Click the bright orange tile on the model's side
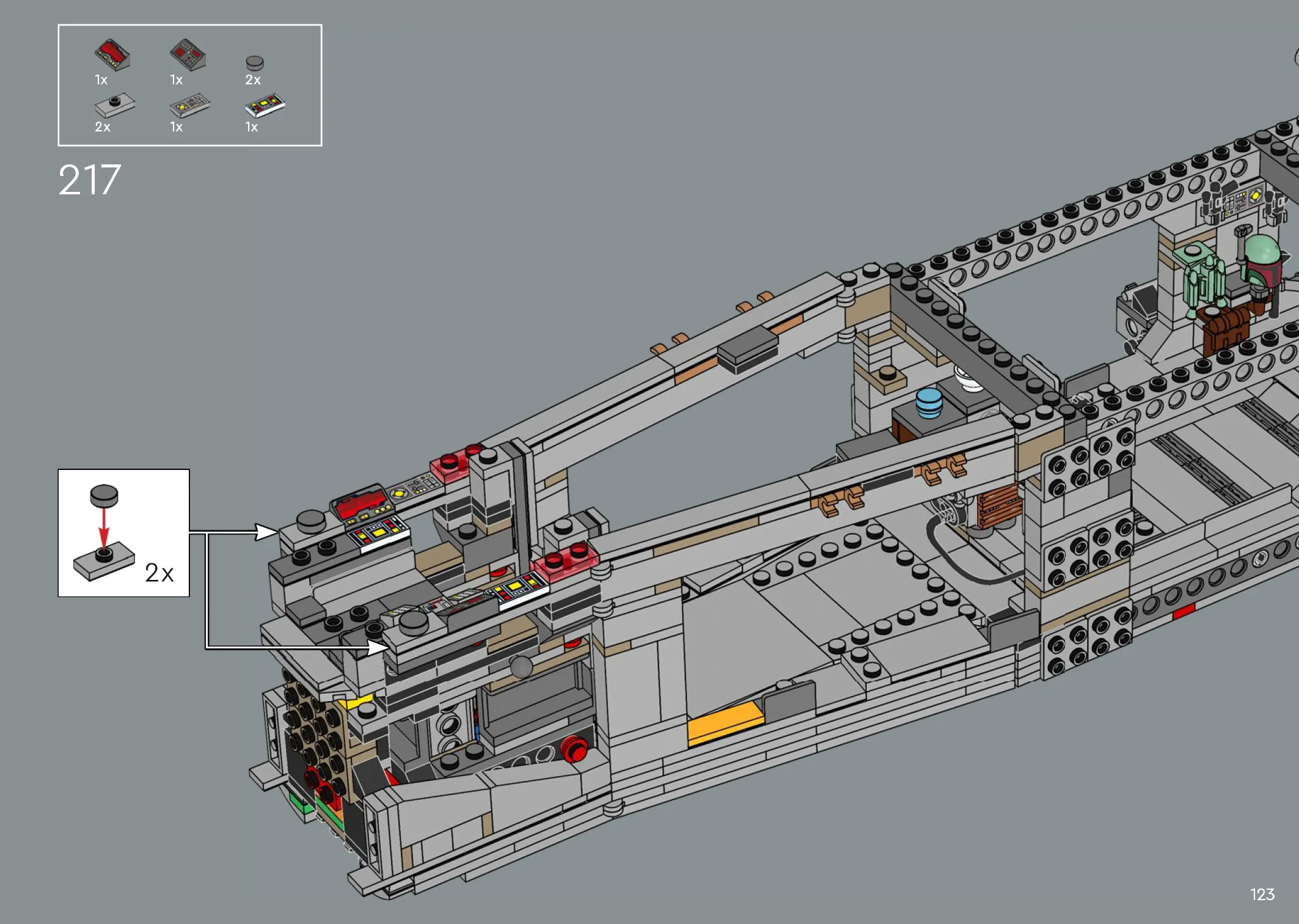 pos(725,724)
